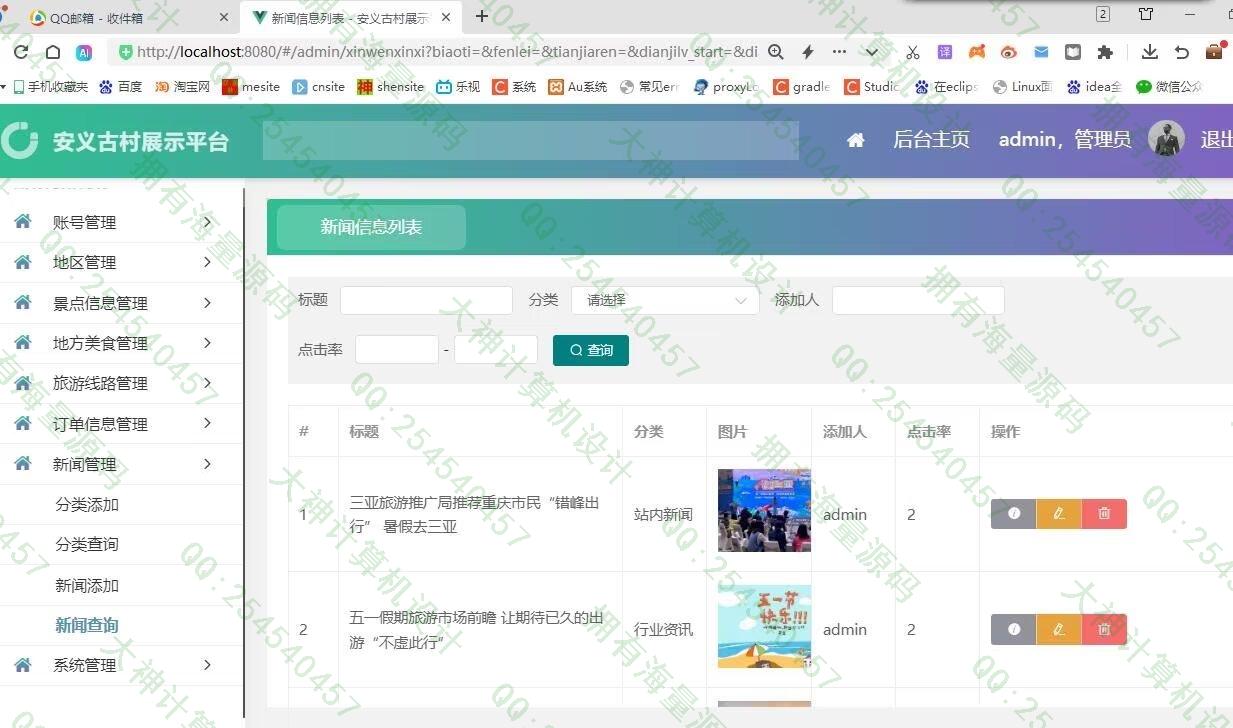Open the 分类 请选择 dropdown
Image resolution: width=1233 pixels, height=728 pixels.
point(665,300)
